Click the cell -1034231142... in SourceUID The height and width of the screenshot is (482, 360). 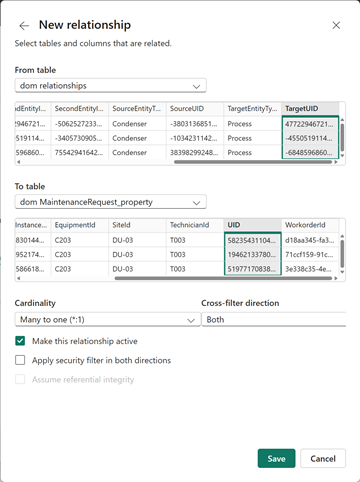195,138
